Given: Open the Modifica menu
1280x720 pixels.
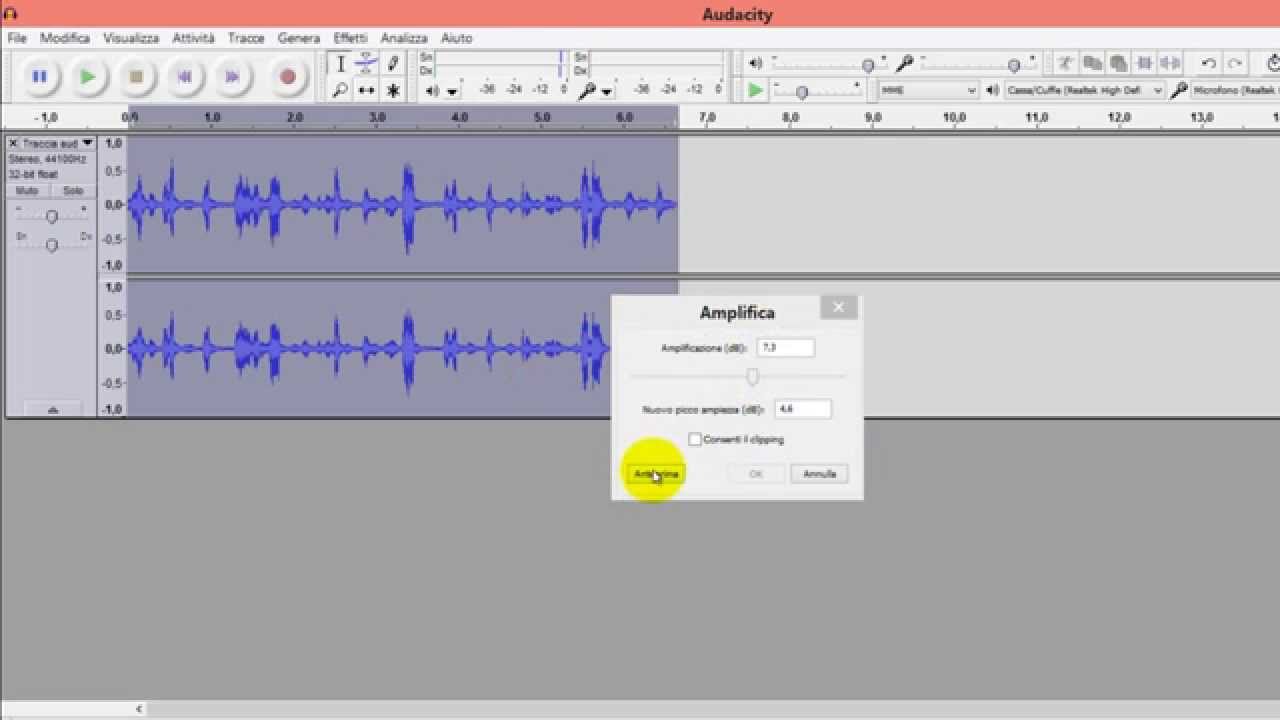Looking at the screenshot, I should pyautogui.click(x=65, y=38).
